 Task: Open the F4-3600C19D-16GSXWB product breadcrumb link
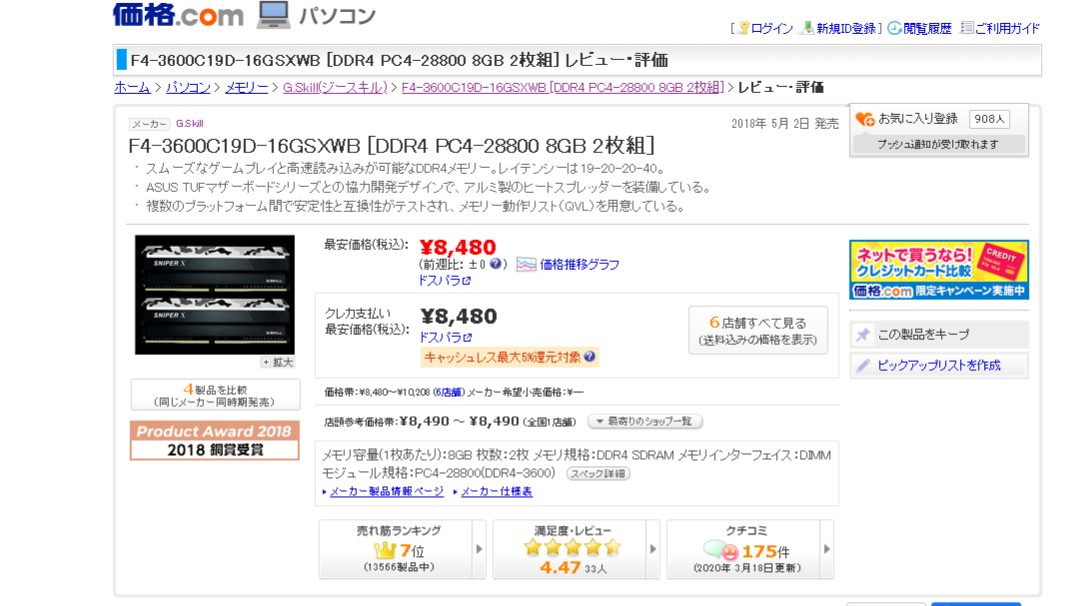tap(562, 88)
